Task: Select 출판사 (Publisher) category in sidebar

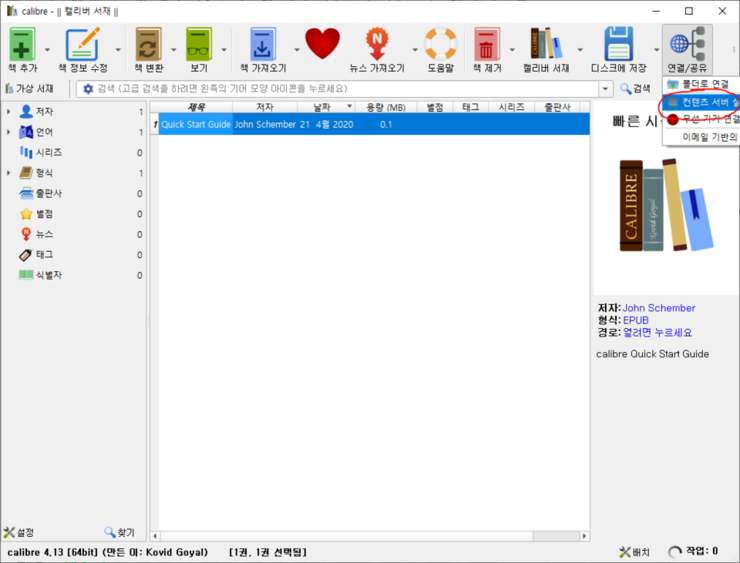Action: point(49,193)
